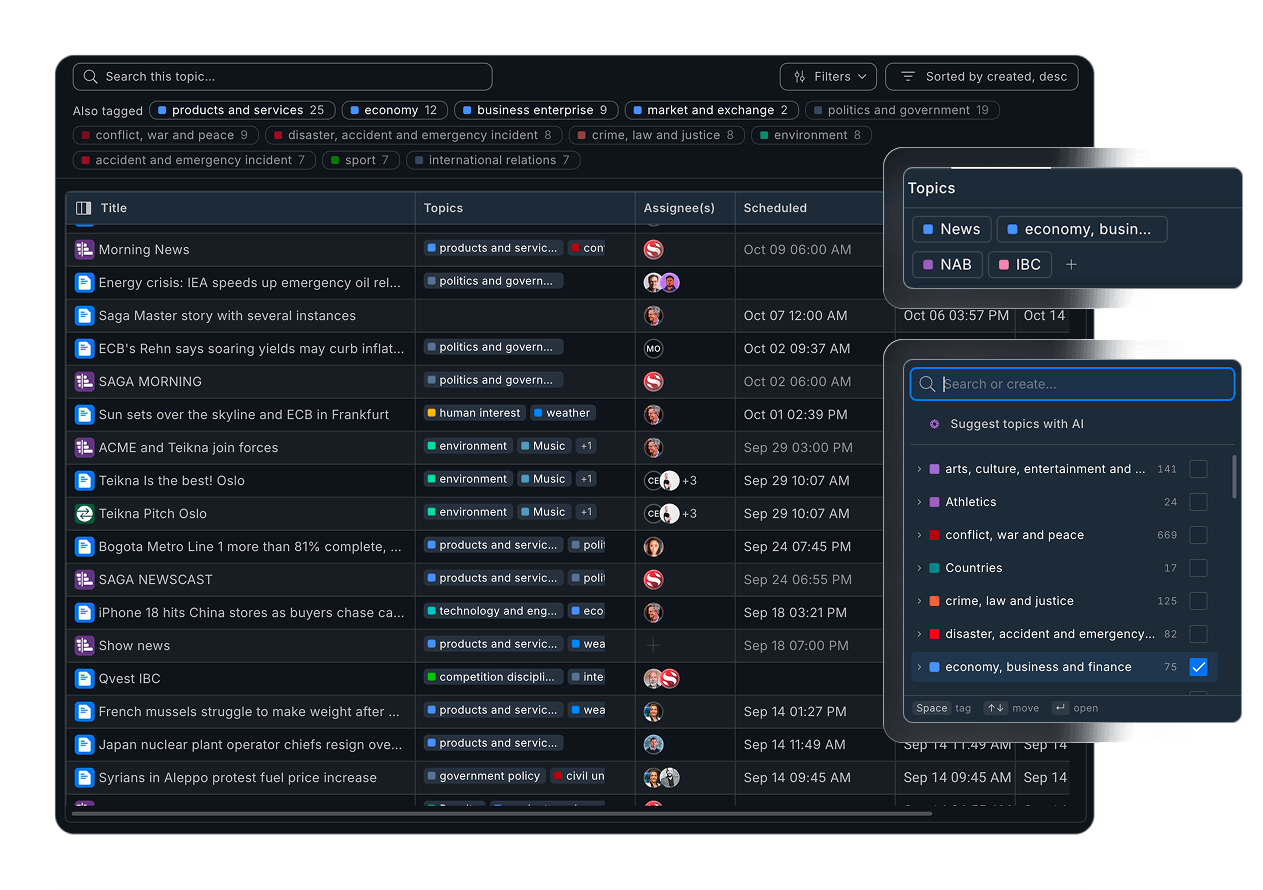The image size is (1263, 890).
Task: Click the AI sparkle icon beside Suggest topics
Action: pos(935,424)
